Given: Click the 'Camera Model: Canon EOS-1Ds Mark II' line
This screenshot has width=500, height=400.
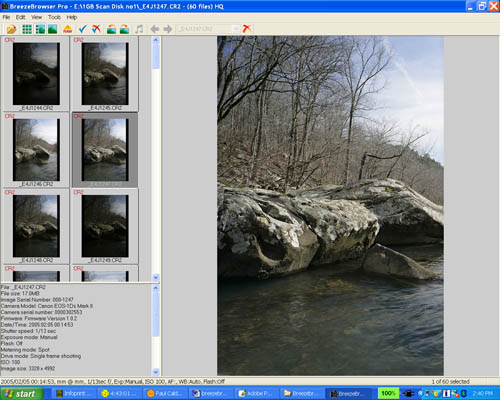Looking at the screenshot, I should coord(47,306).
